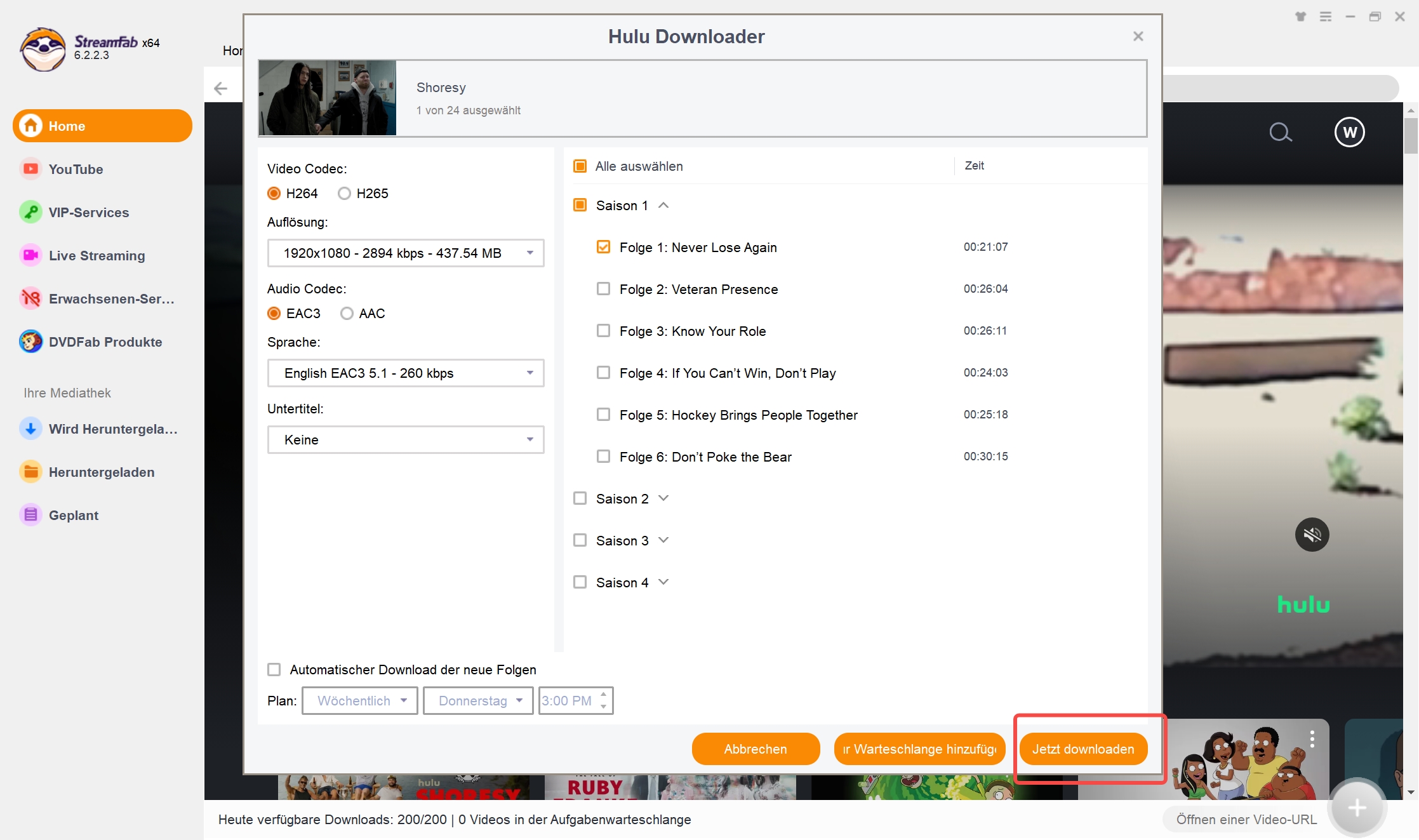Select the H264 video codec
This screenshot has height=840, width=1419.
coord(274,193)
